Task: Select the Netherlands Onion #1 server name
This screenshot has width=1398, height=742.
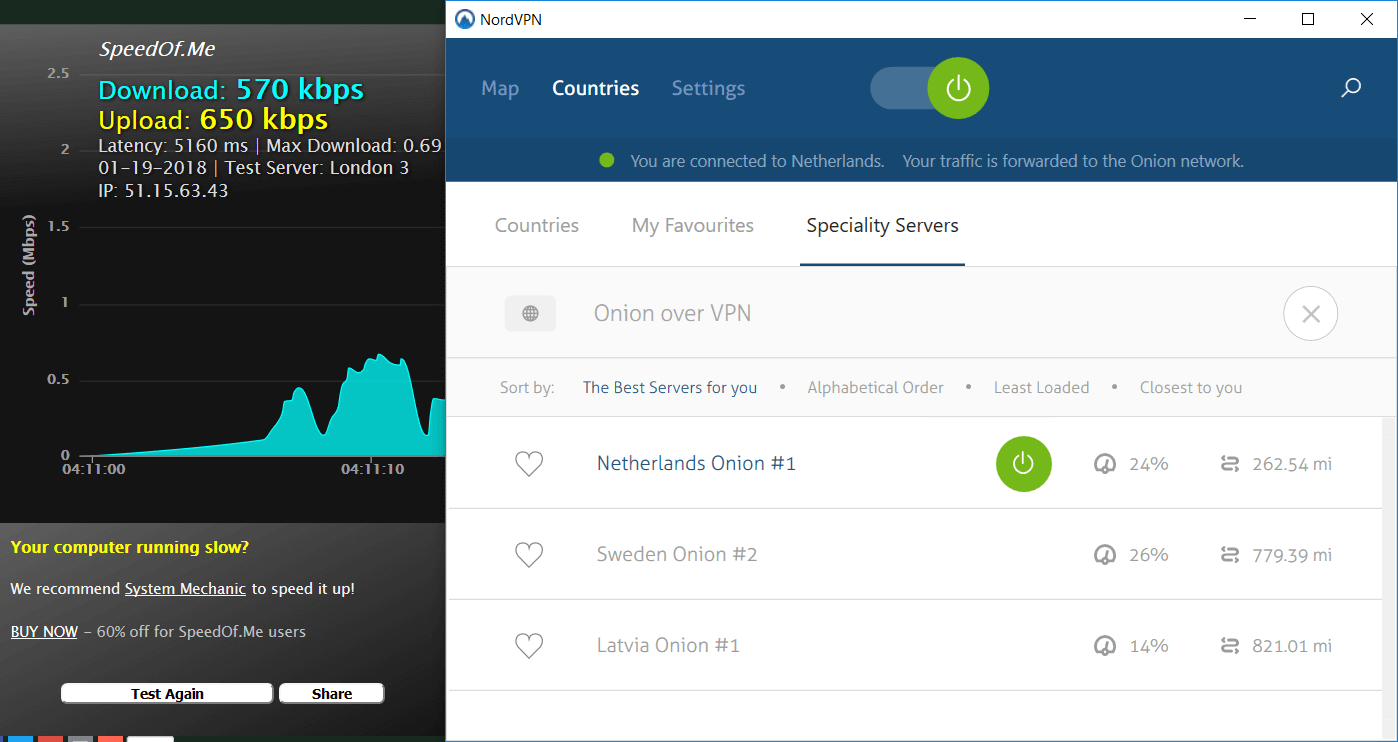Action: tap(696, 463)
